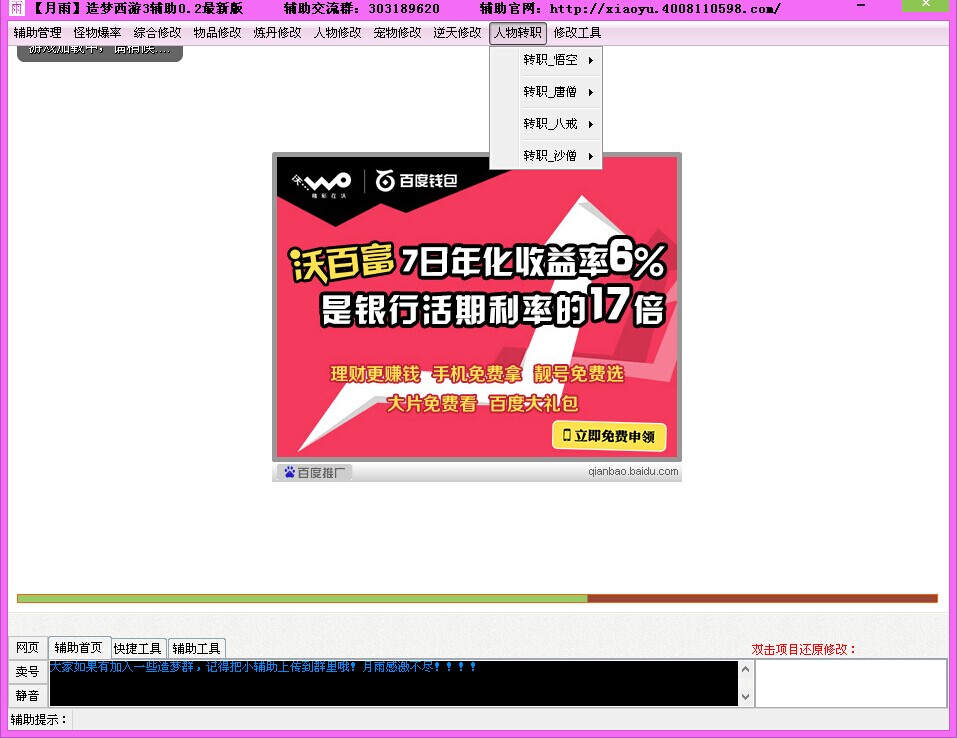Image resolution: width=957 pixels, height=738 pixels.
Task: Click the blue announcement text in black box
Action: pos(262,667)
